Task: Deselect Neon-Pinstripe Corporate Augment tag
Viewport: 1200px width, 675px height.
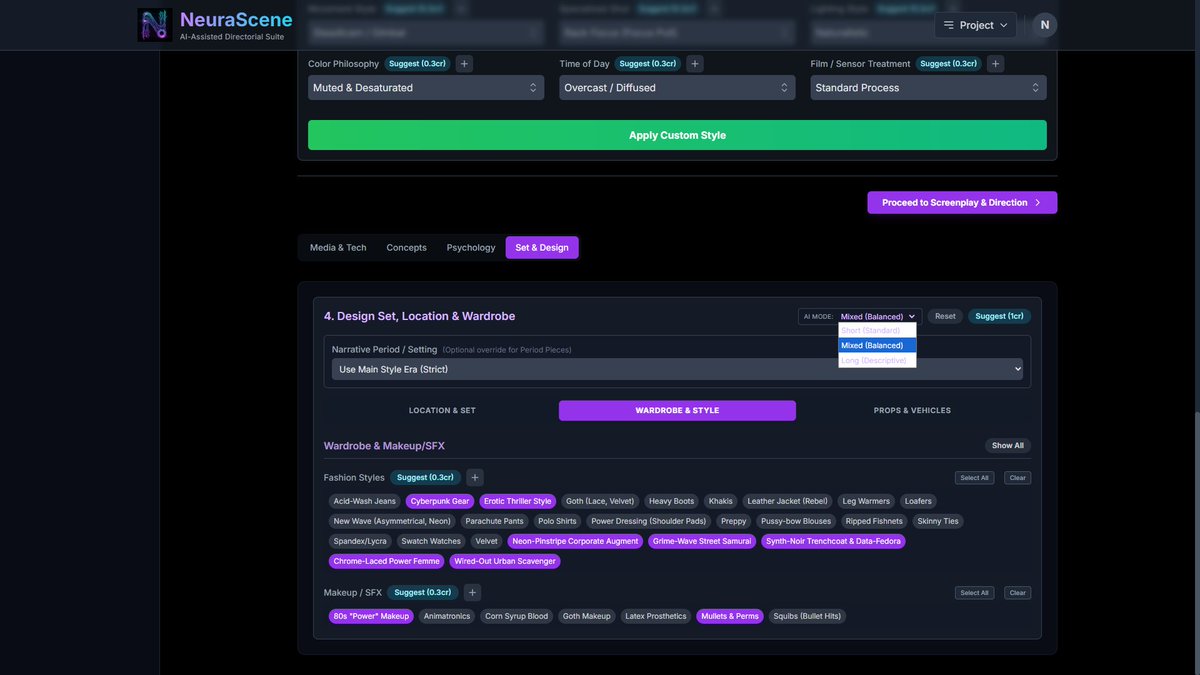Action: pyautogui.click(x=575, y=541)
